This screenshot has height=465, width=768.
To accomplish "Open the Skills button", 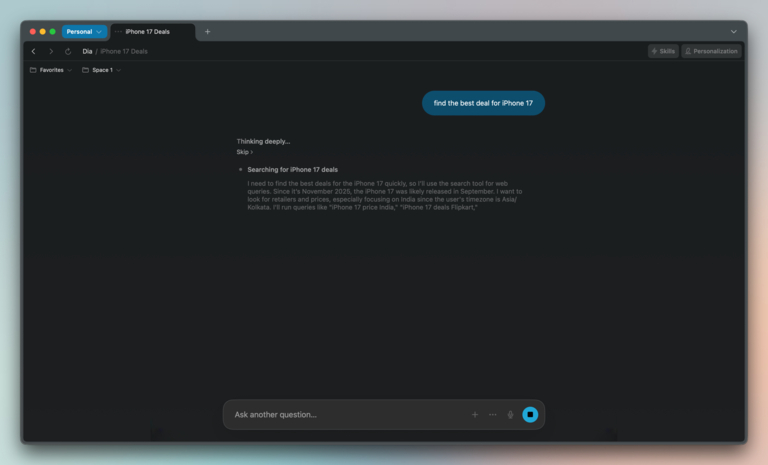I will tap(663, 51).
